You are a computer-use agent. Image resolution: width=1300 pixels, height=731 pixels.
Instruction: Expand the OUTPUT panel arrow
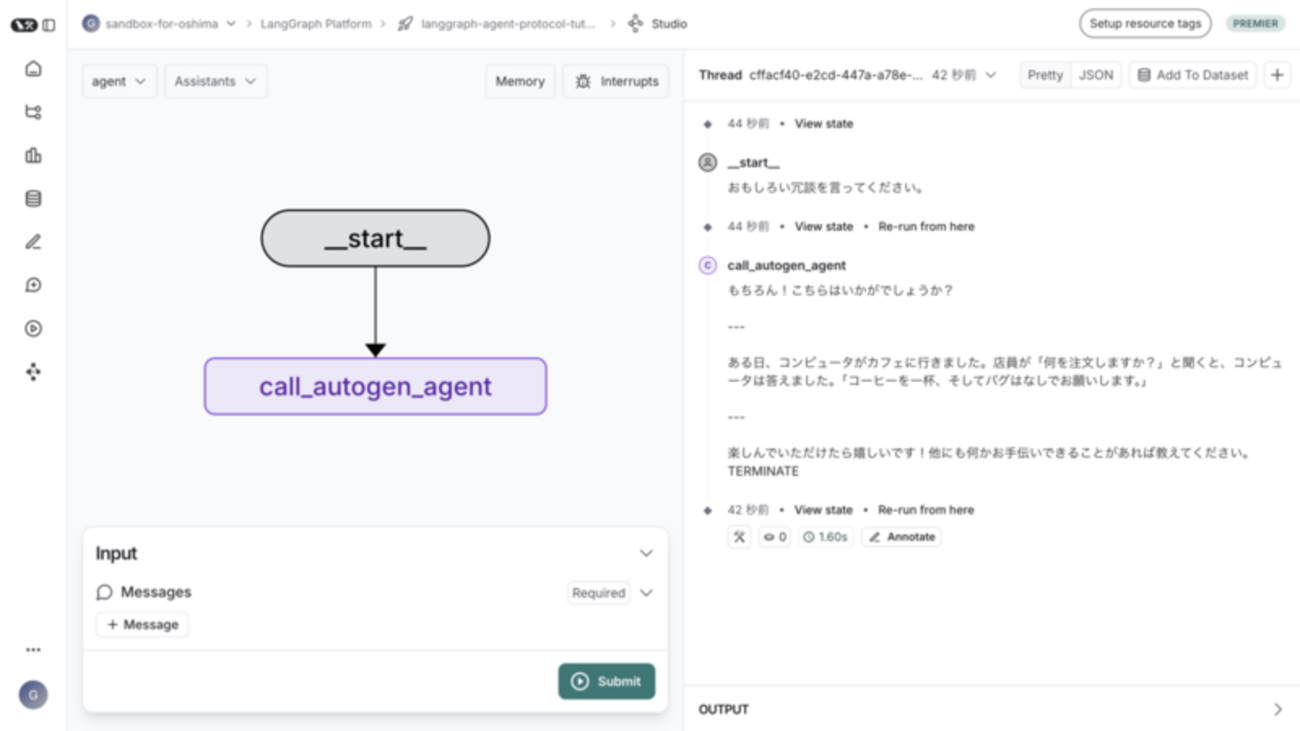[x=1278, y=709]
